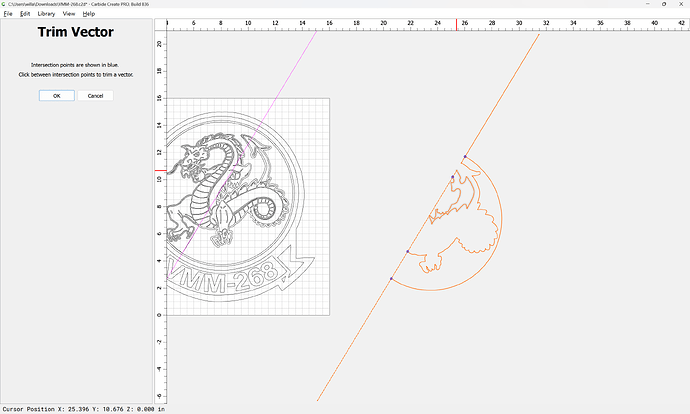This screenshot has width=690, height=414.
Task: Open the Help menu
Action: 89,14
